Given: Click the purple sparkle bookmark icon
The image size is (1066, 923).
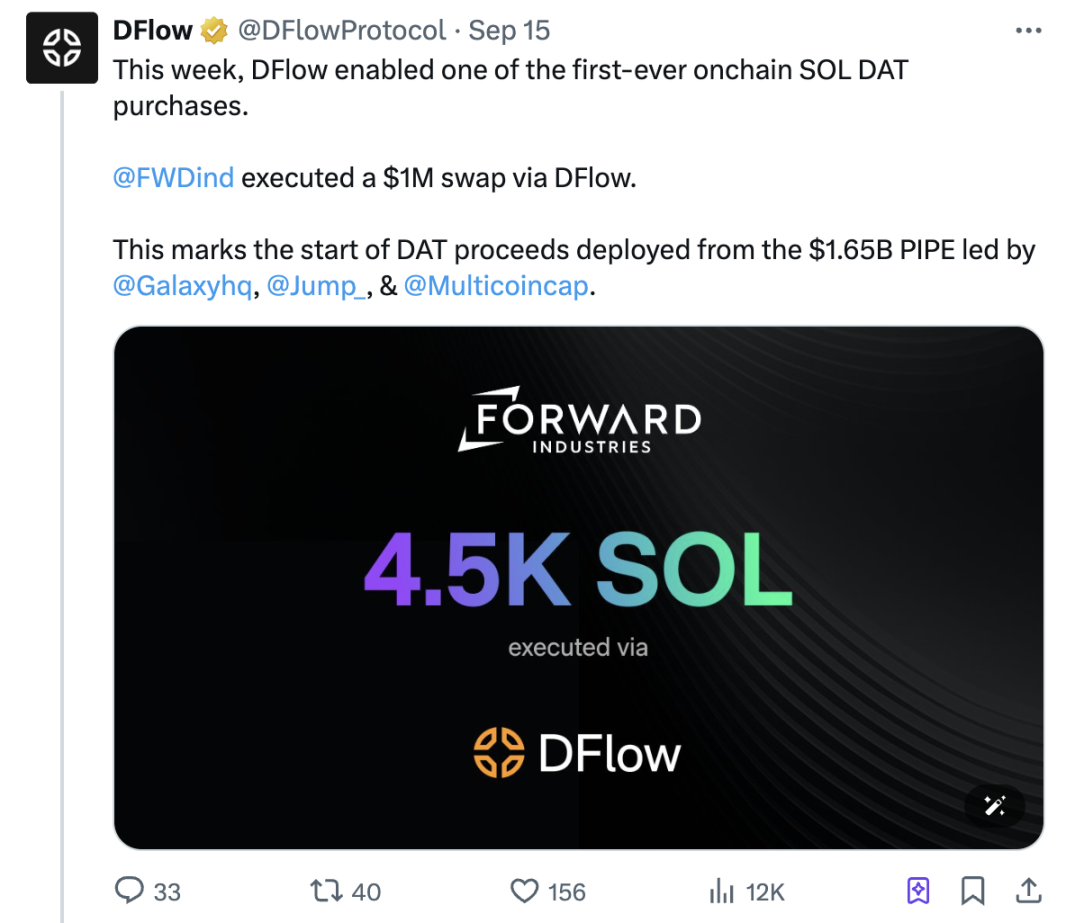Looking at the screenshot, I should 918,890.
